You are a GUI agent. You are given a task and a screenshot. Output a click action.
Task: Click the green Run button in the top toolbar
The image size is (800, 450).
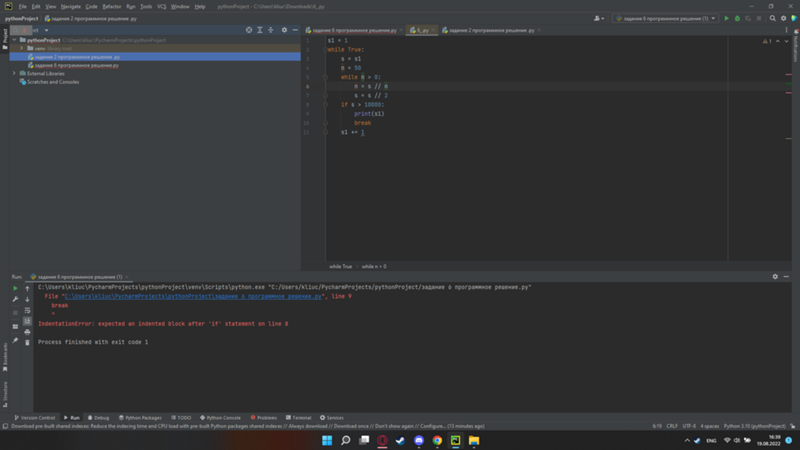pos(727,18)
